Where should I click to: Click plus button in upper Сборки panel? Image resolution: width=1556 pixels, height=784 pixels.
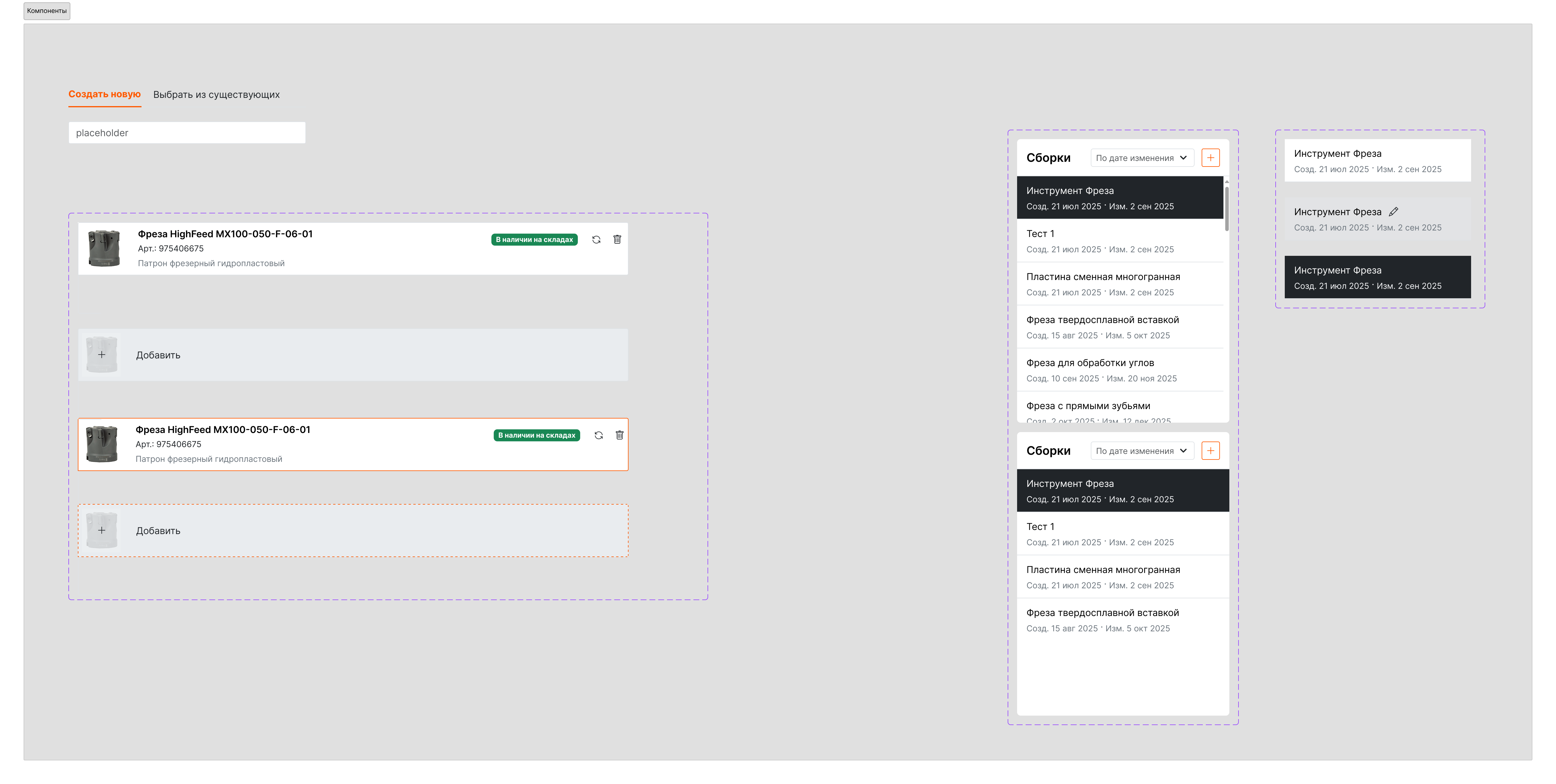[x=1210, y=158]
